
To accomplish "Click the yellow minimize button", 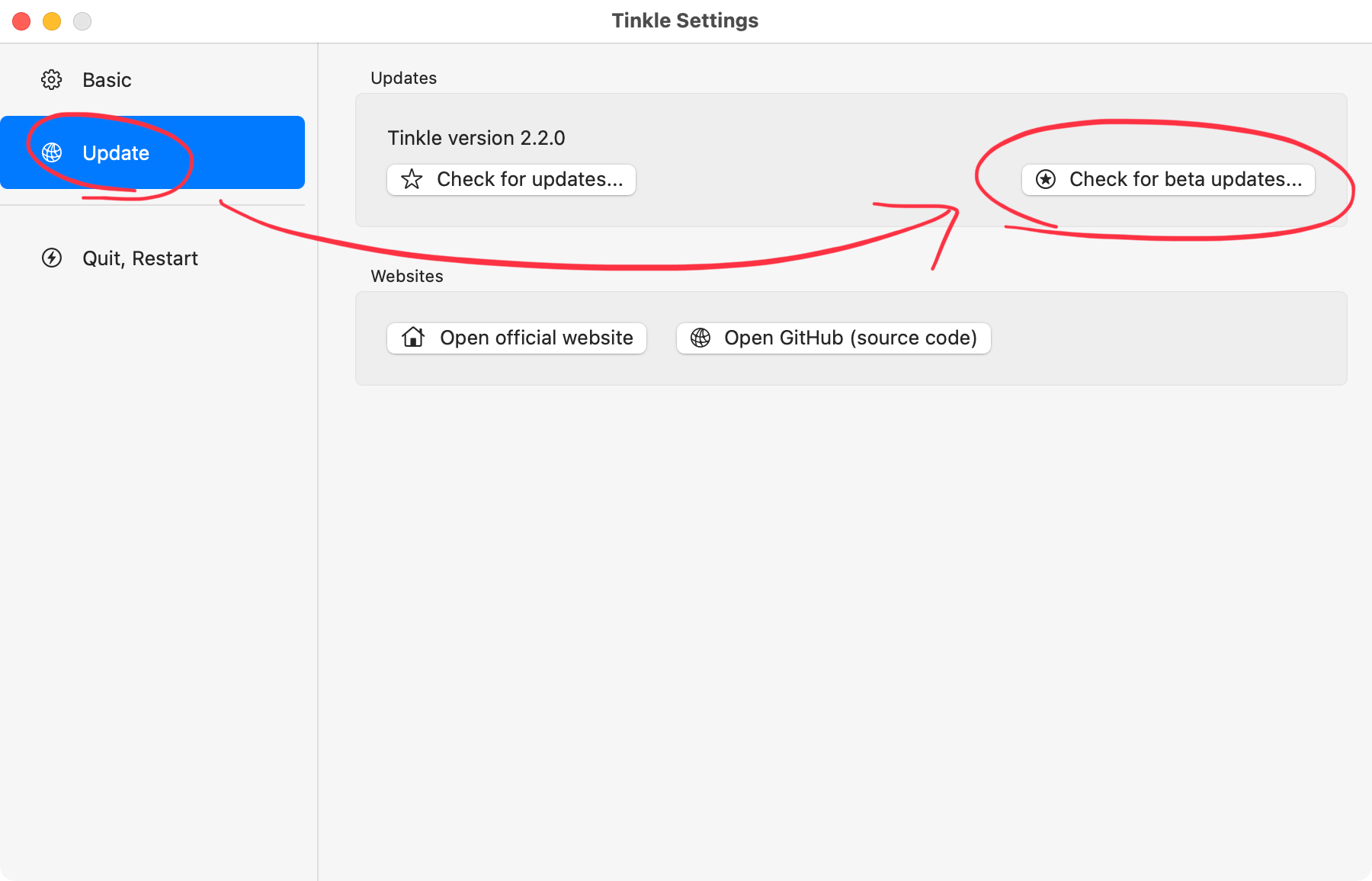I will (x=51, y=21).
